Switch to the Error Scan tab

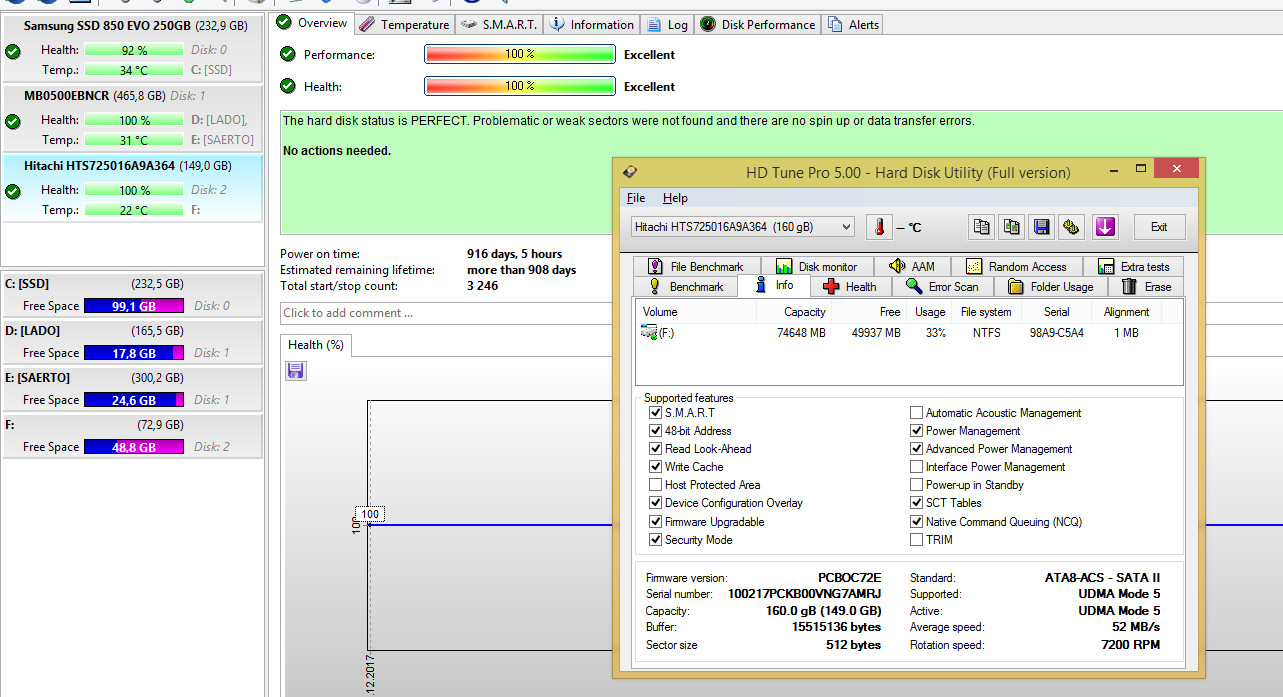click(x=942, y=287)
